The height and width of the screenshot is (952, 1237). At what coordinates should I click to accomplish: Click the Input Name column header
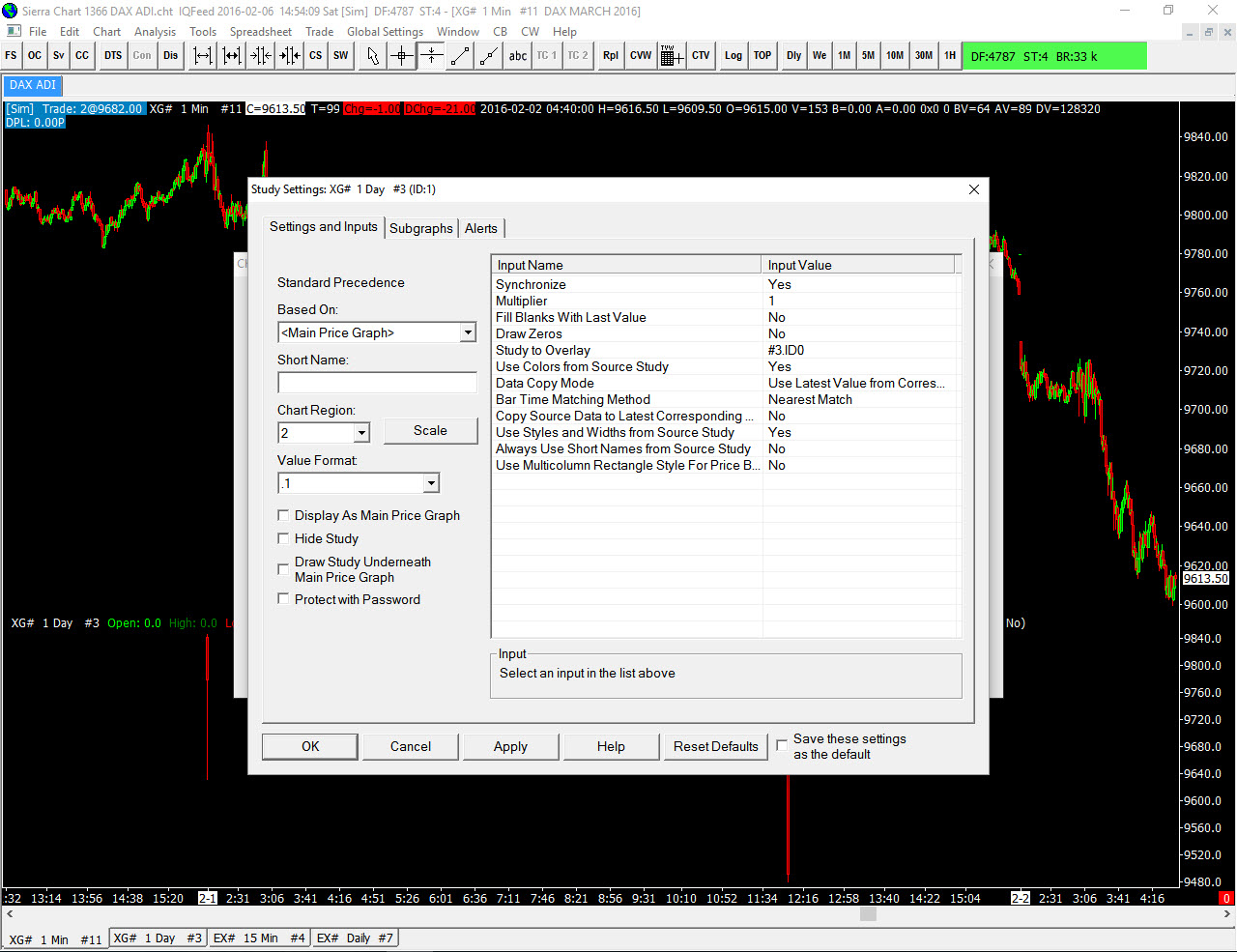(x=627, y=265)
